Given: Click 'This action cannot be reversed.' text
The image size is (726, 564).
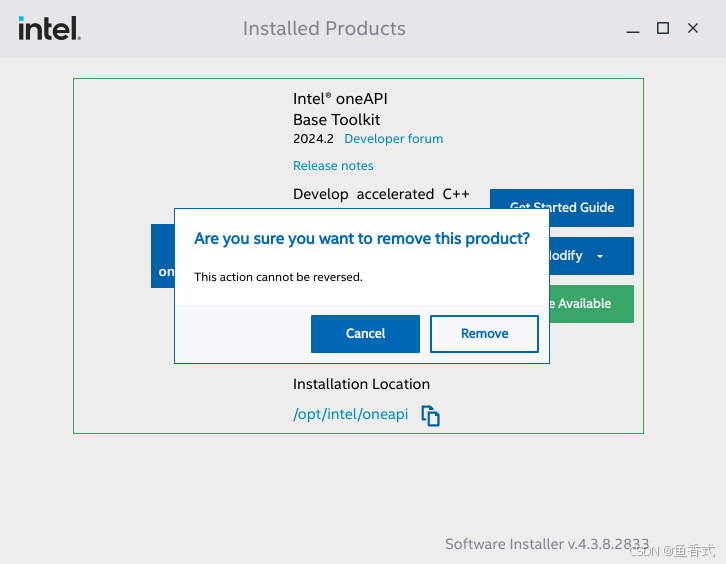Looking at the screenshot, I should pos(278,277).
